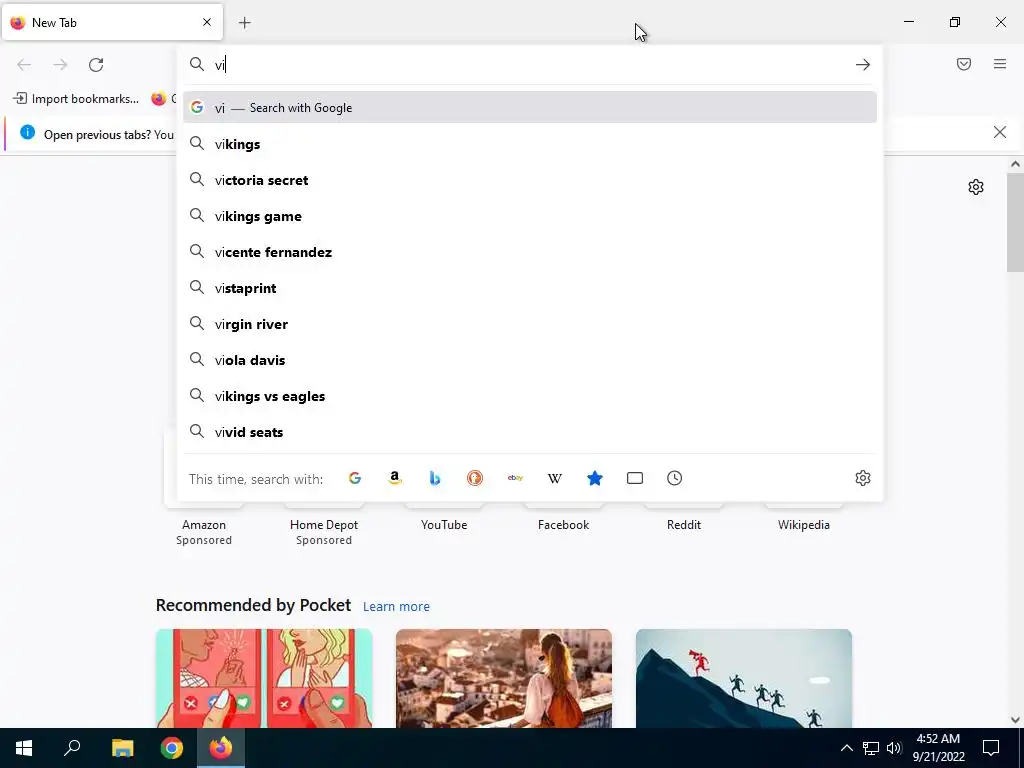Search in open Tabs icon
Screen dimensions: 1024x768
[635, 478]
